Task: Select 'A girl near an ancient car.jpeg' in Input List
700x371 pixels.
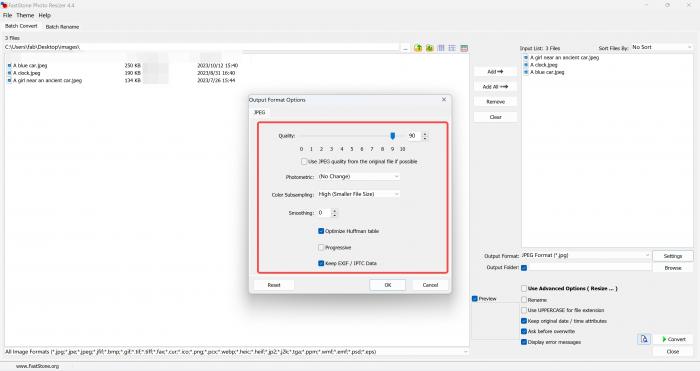Action: coord(564,58)
